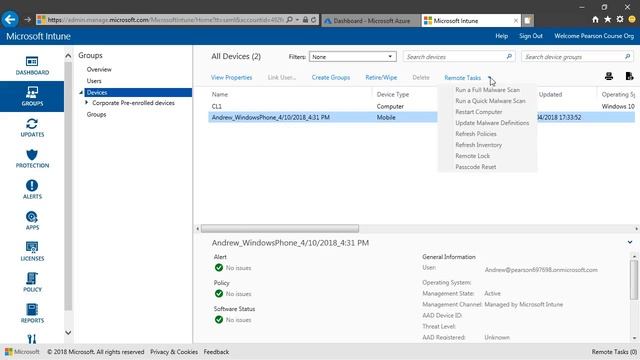Open the Updates section
This screenshot has width=640, height=360.
point(32,127)
